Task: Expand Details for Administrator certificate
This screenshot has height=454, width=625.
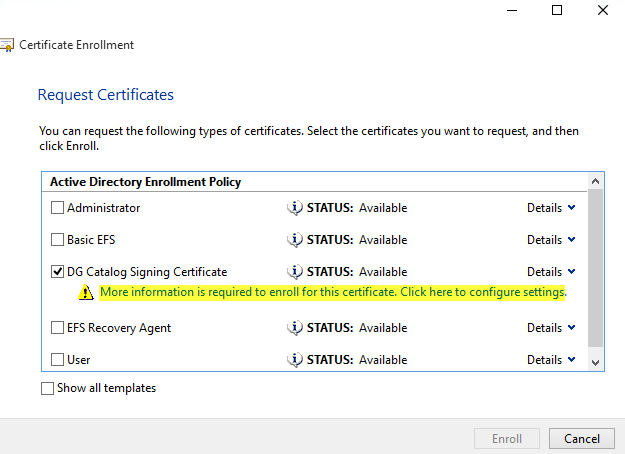Action: [x=551, y=208]
